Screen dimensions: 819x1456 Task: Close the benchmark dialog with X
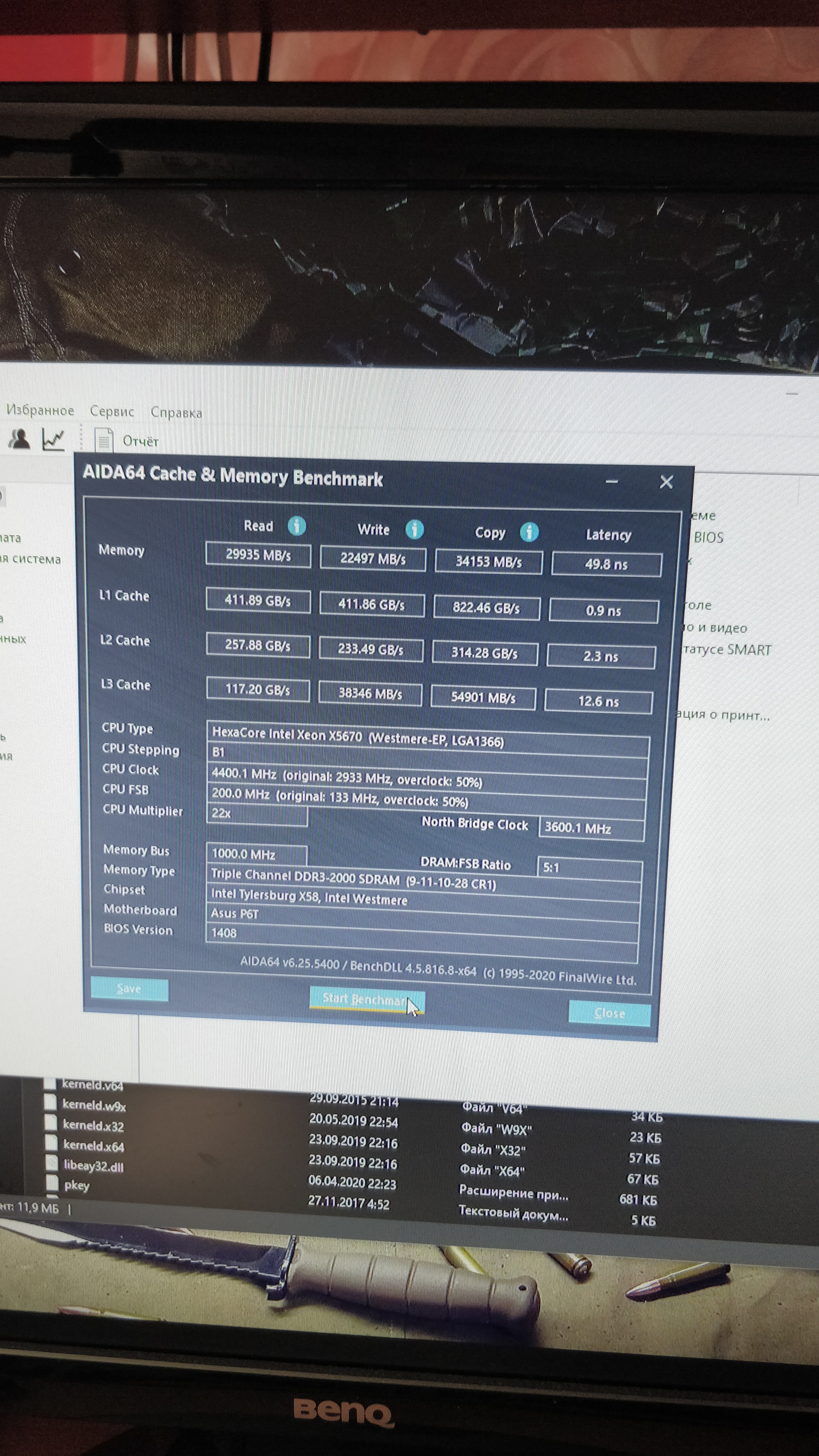pos(666,482)
